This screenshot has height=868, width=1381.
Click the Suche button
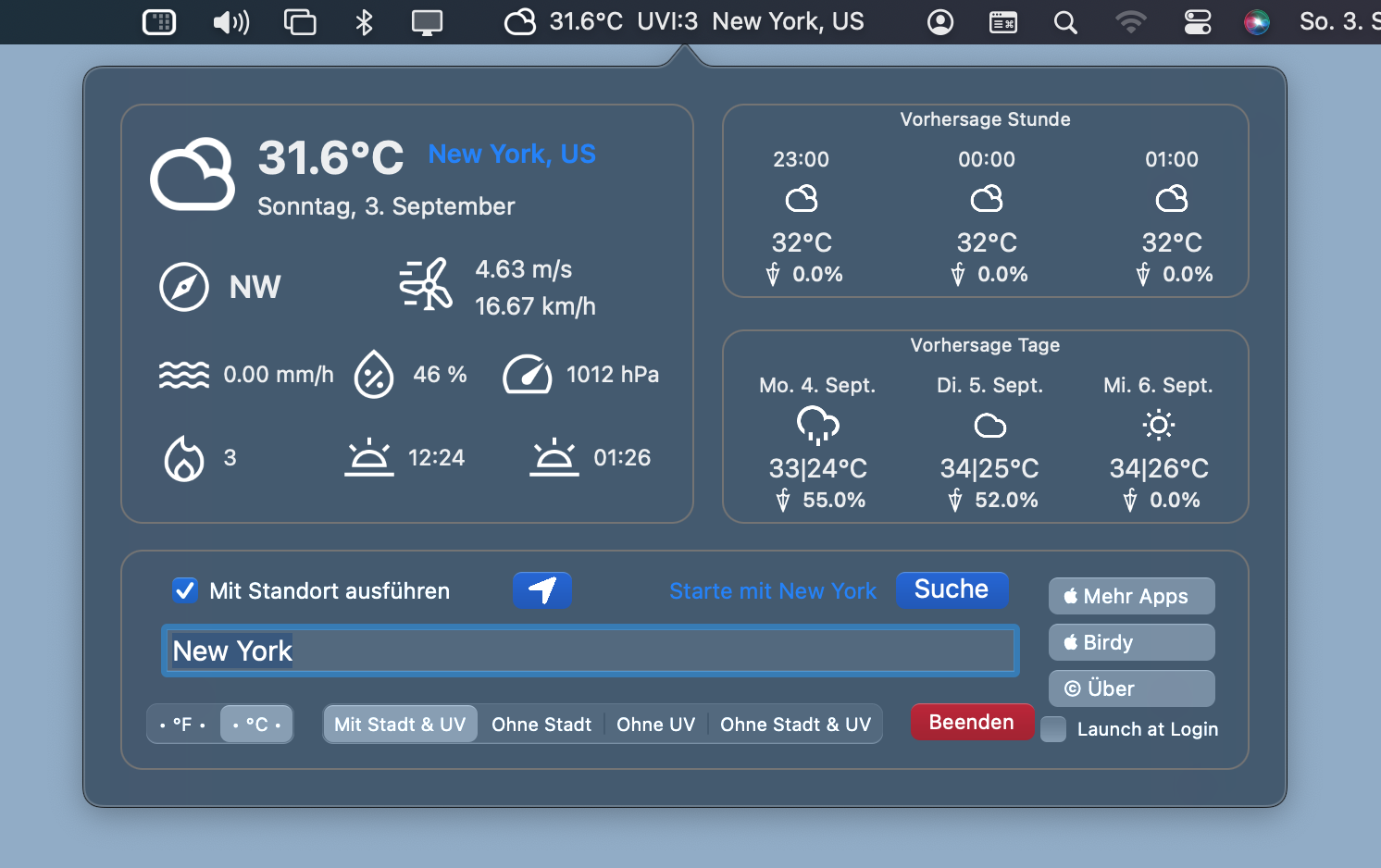(952, 589)
